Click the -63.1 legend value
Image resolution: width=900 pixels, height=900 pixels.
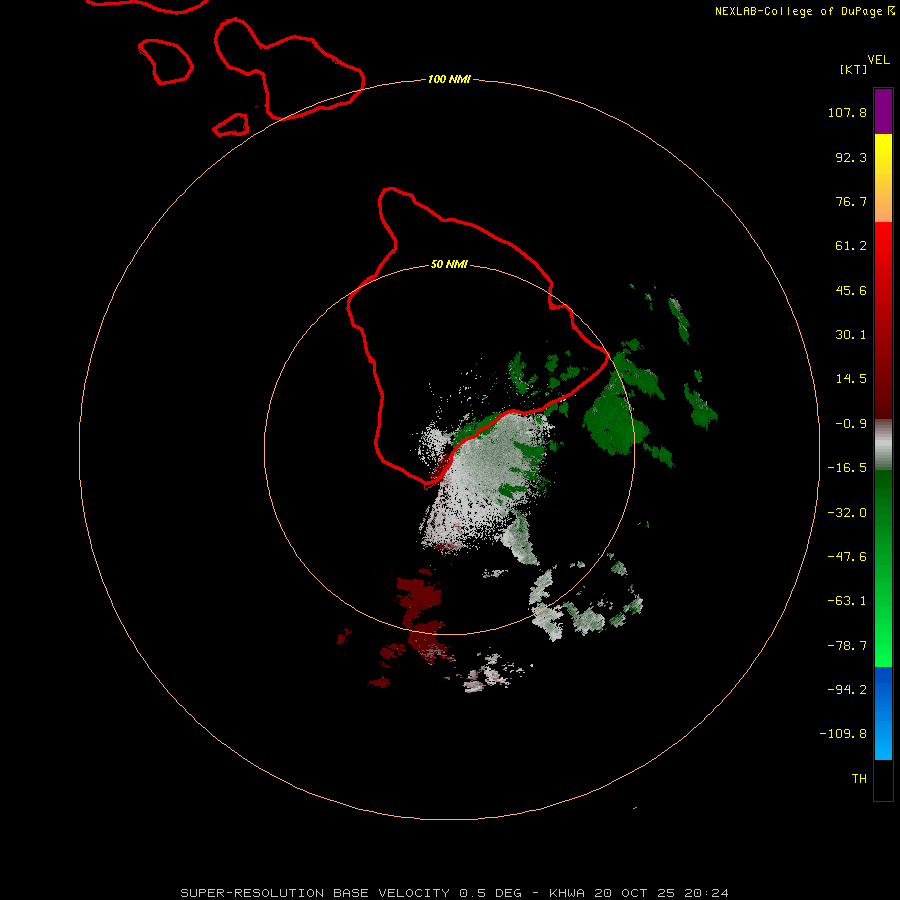(847, 601)
